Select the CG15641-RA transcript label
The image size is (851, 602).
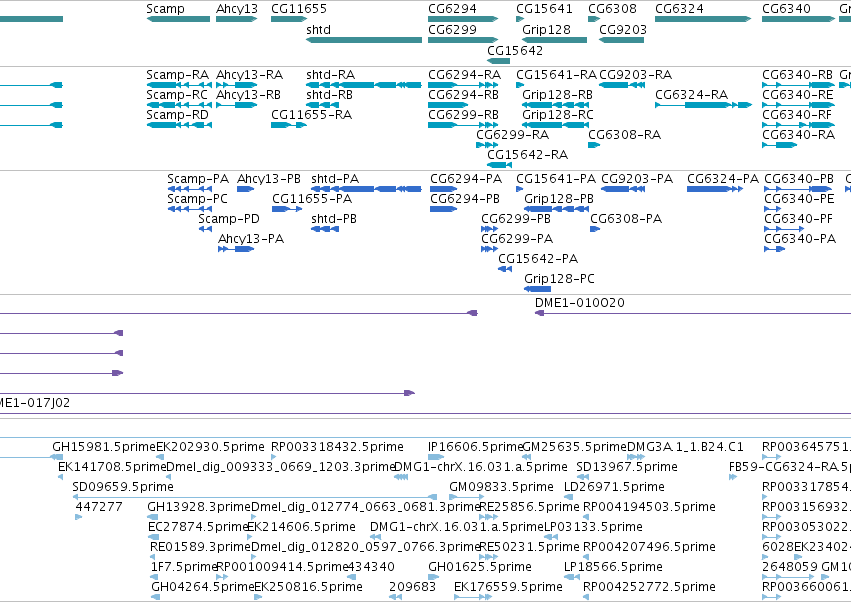556,75
